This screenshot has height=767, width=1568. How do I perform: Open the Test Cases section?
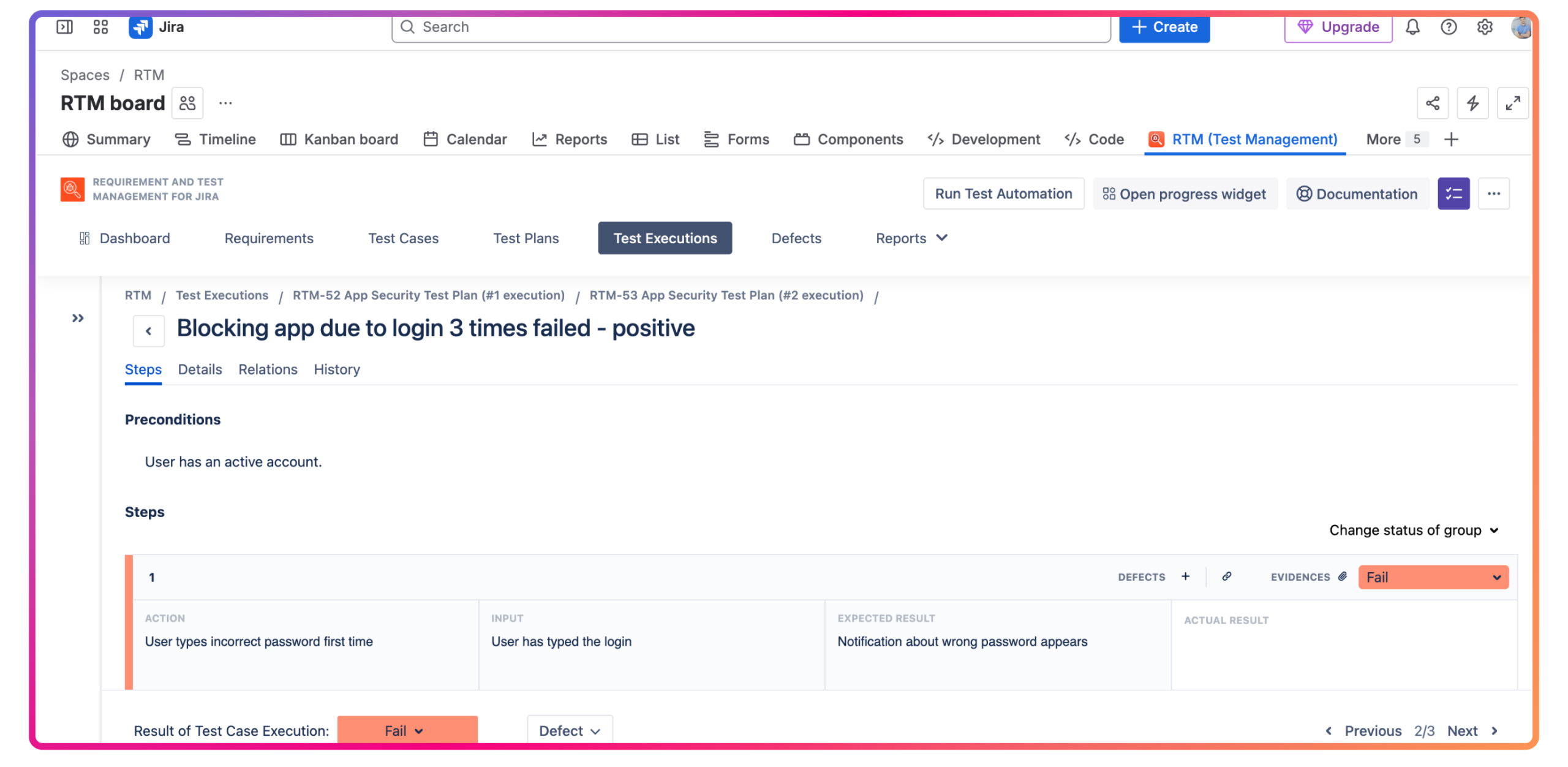pos(403,238)
